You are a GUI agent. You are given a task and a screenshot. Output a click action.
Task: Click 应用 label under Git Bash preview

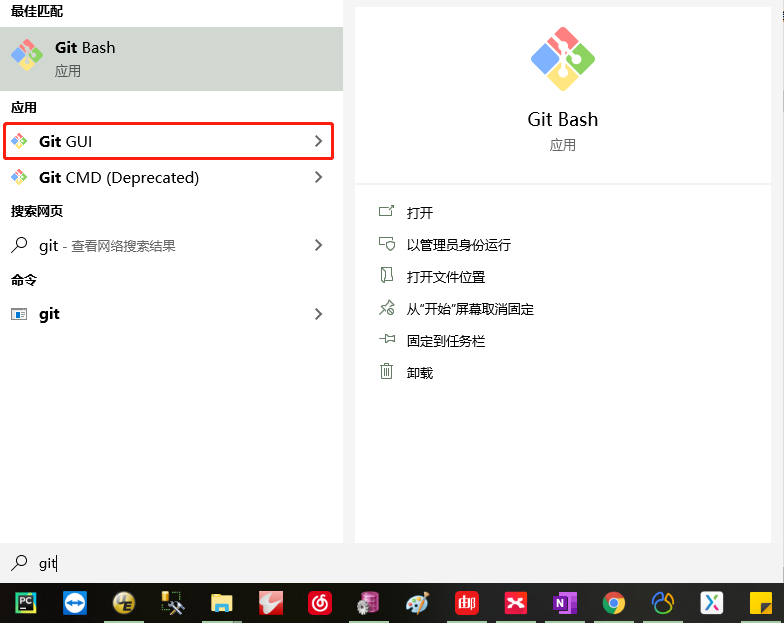[562, 145]
